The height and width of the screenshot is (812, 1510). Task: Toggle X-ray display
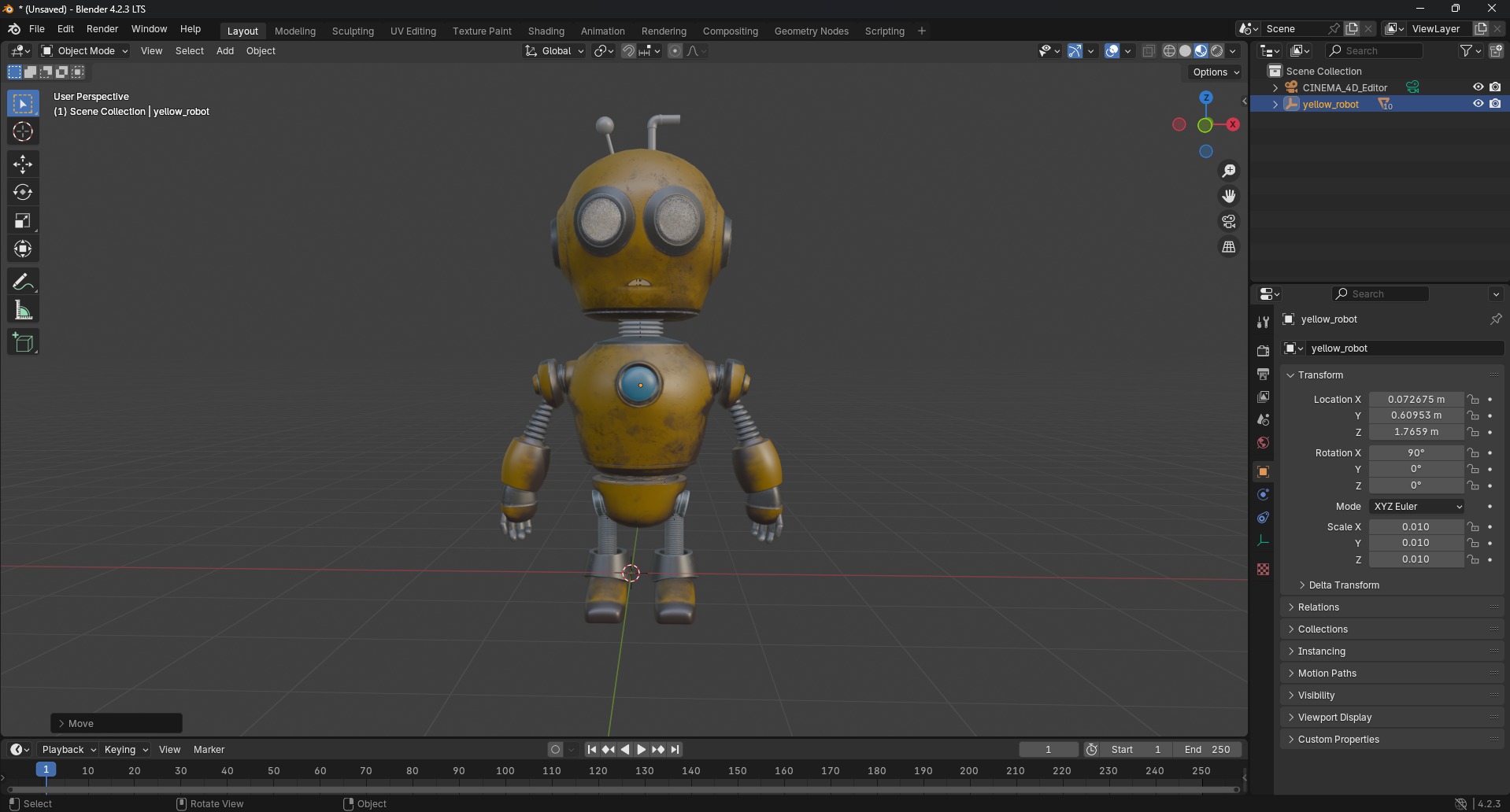(x=1149, y=51)
